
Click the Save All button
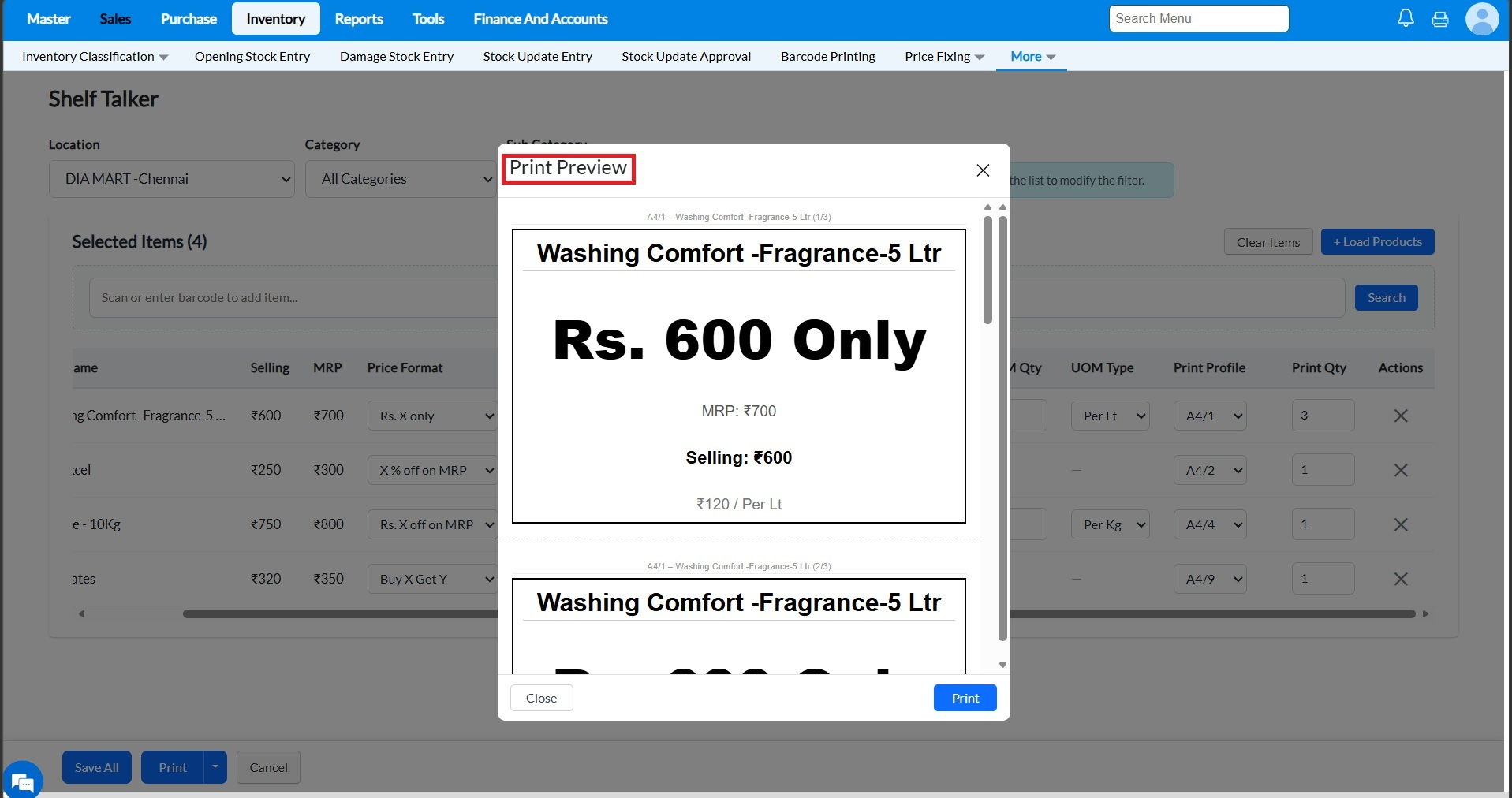[x=97, y=767]
